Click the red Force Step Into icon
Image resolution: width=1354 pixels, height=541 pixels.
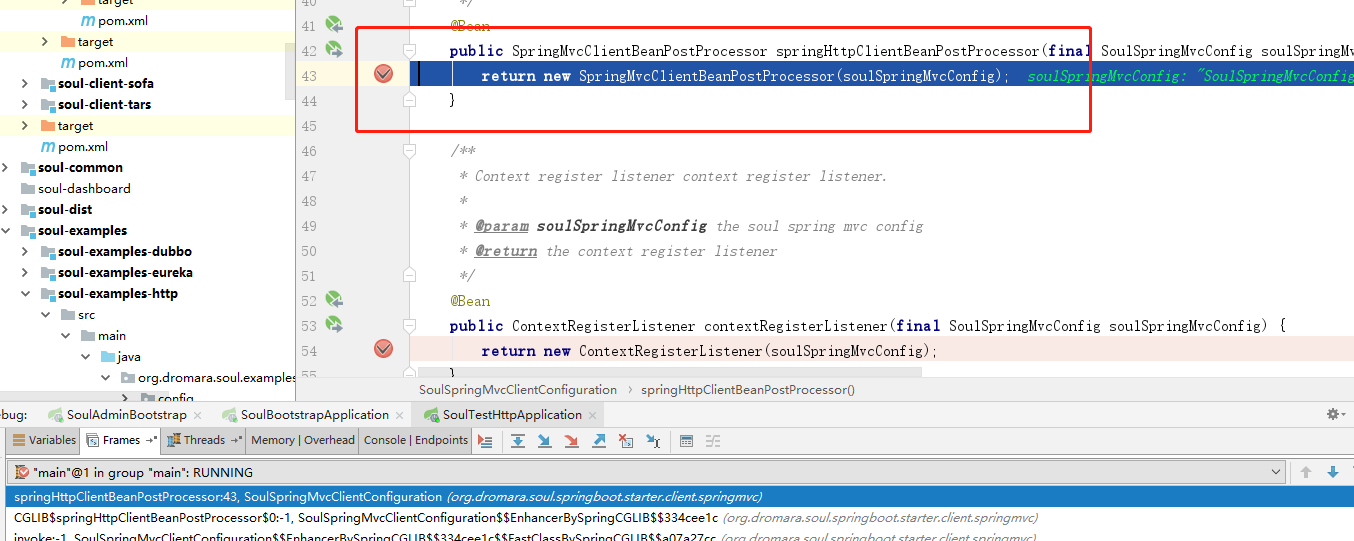coord(572,441)
